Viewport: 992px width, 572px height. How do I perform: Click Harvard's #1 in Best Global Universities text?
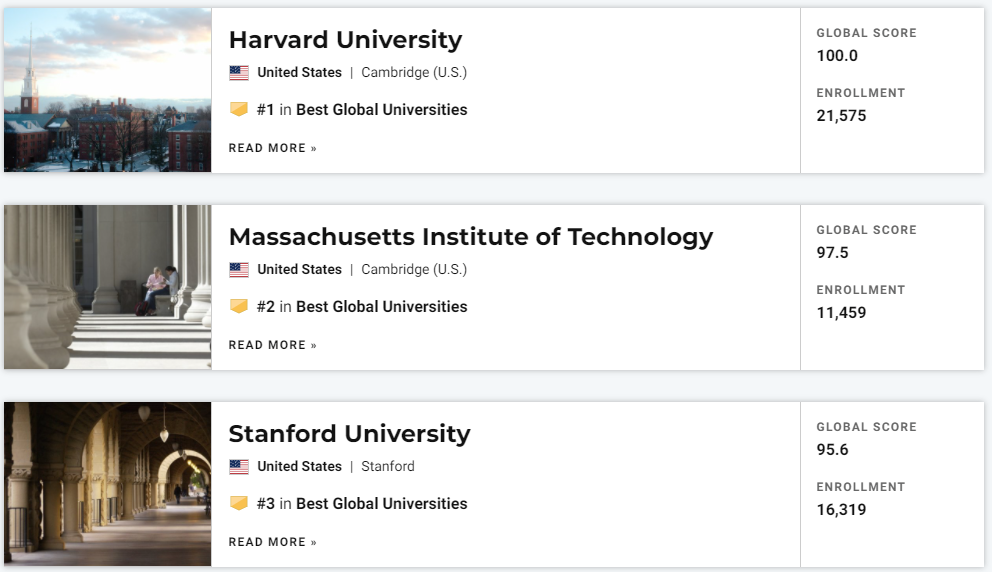pos(361,110)
